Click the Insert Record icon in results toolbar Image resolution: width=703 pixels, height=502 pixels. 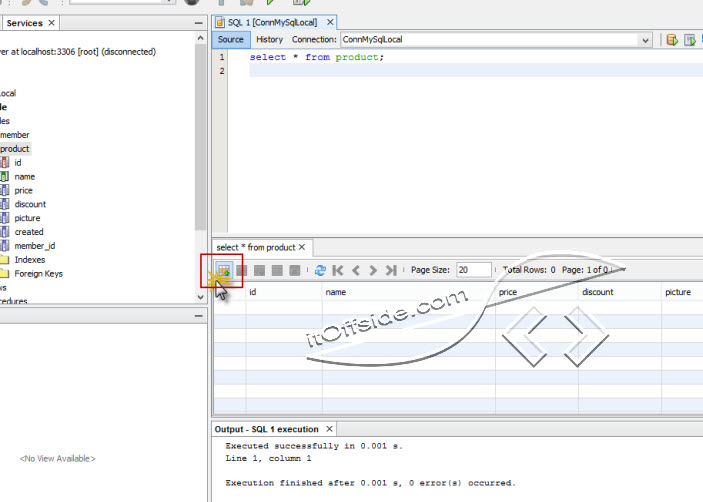coord(224,270)
